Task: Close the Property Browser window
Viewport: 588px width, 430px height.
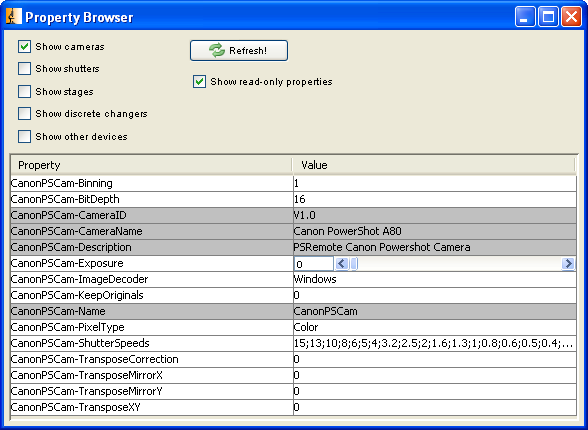Action: coord(571,17)
